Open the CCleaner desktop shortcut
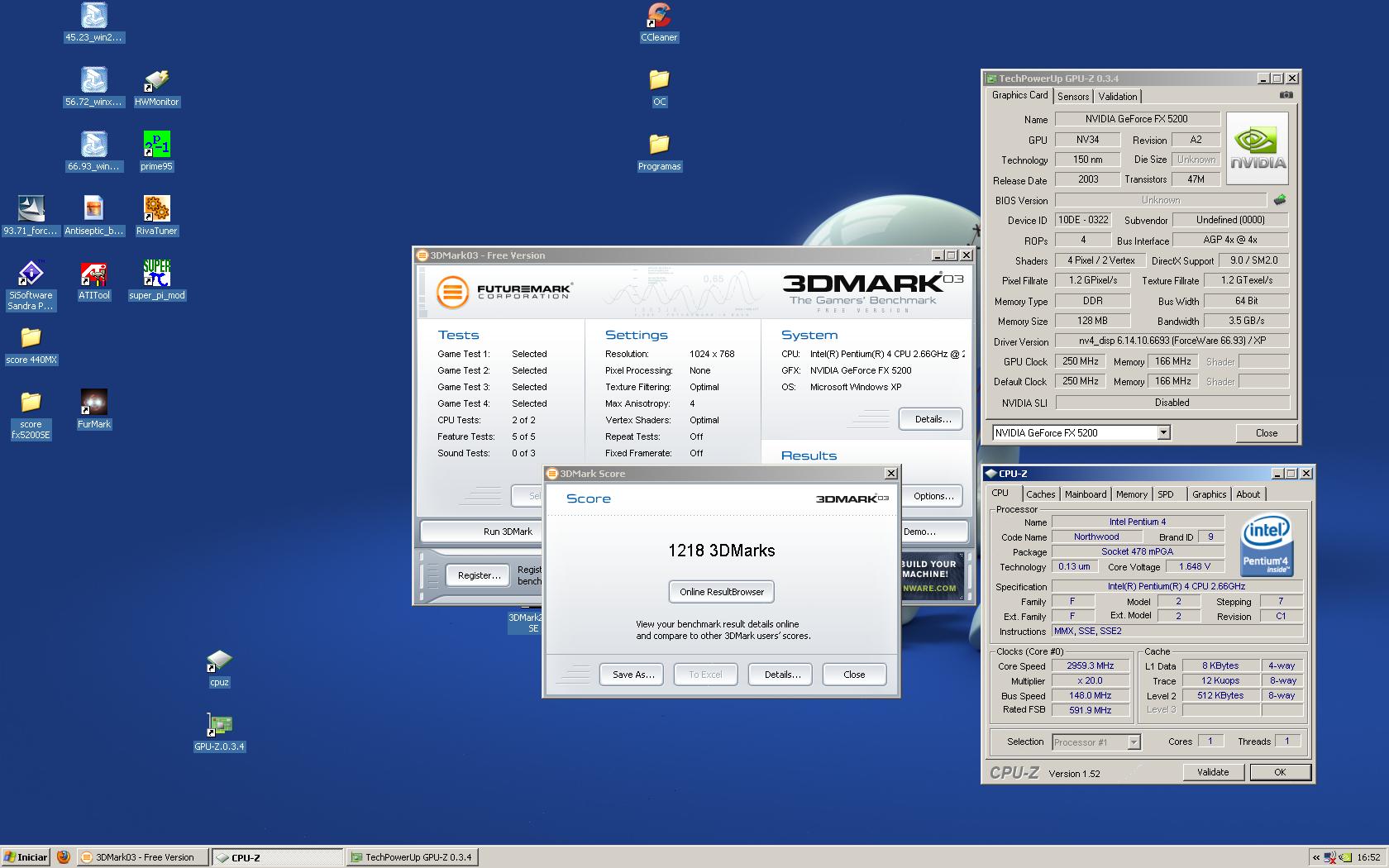 [x=659, y=22]
